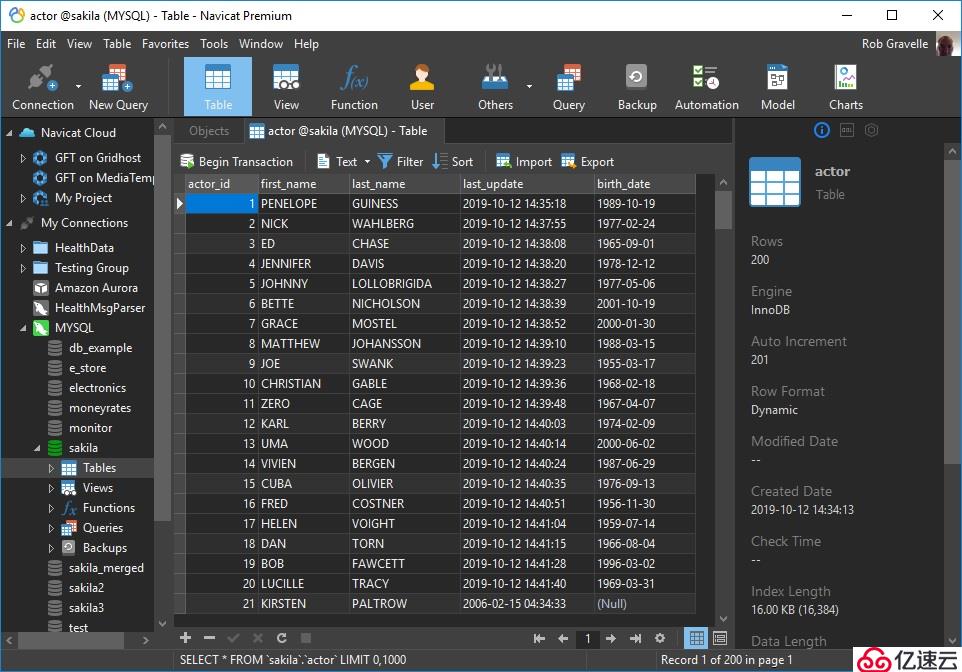Expand the Tables node
The width and height of the screenshot is (962, 672).
point(51,468)
